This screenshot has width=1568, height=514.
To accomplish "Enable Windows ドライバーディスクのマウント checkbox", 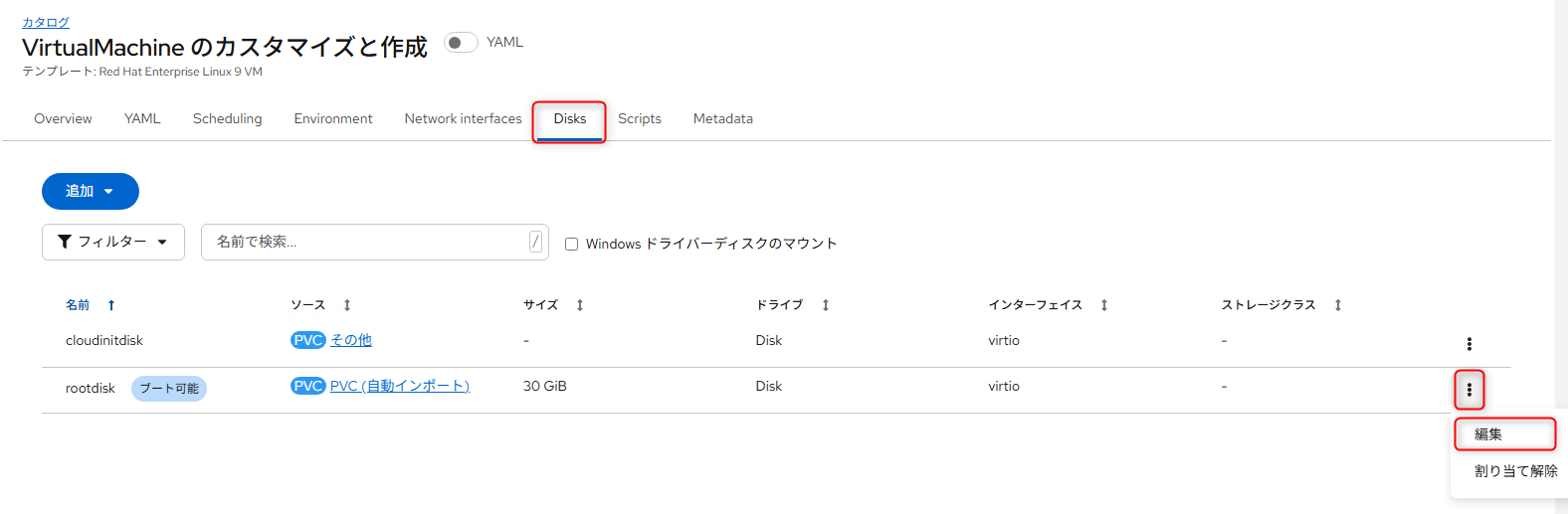I will coord(571,244).
